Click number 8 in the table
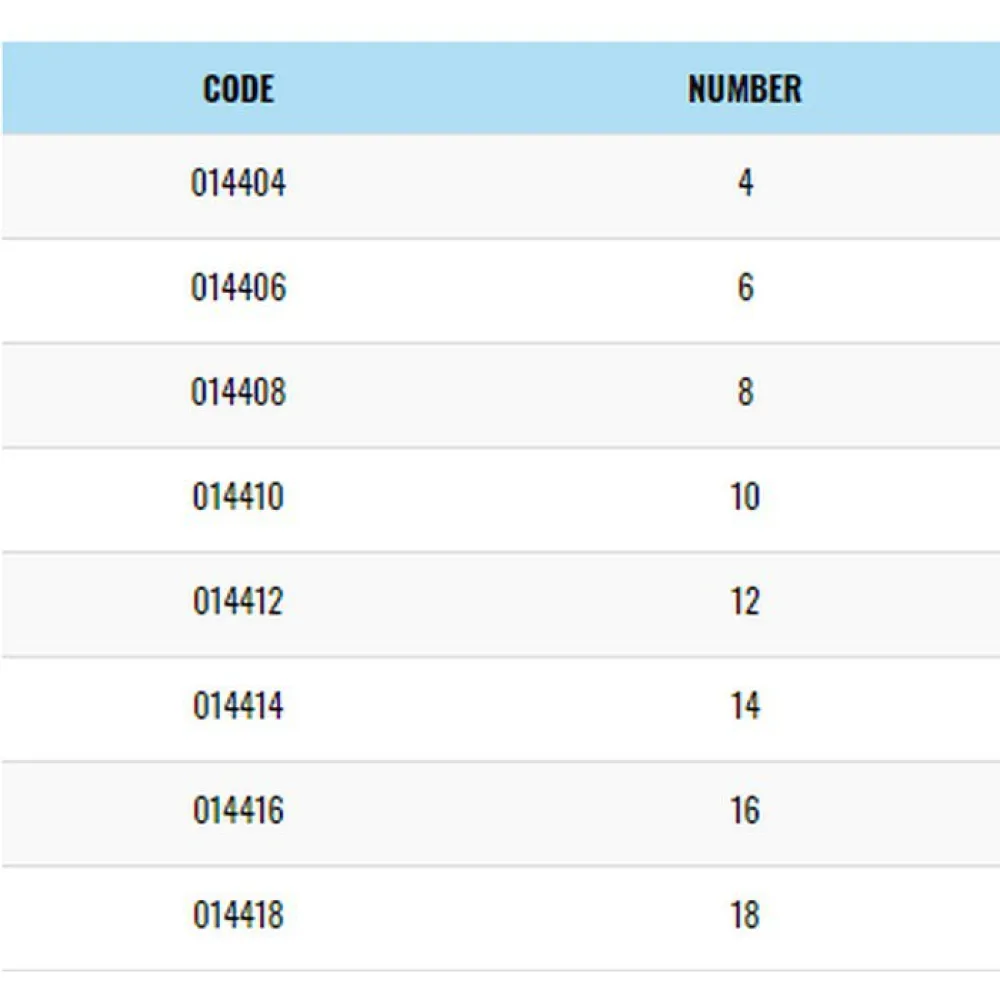1000x1000 pixels. (745, 392)
